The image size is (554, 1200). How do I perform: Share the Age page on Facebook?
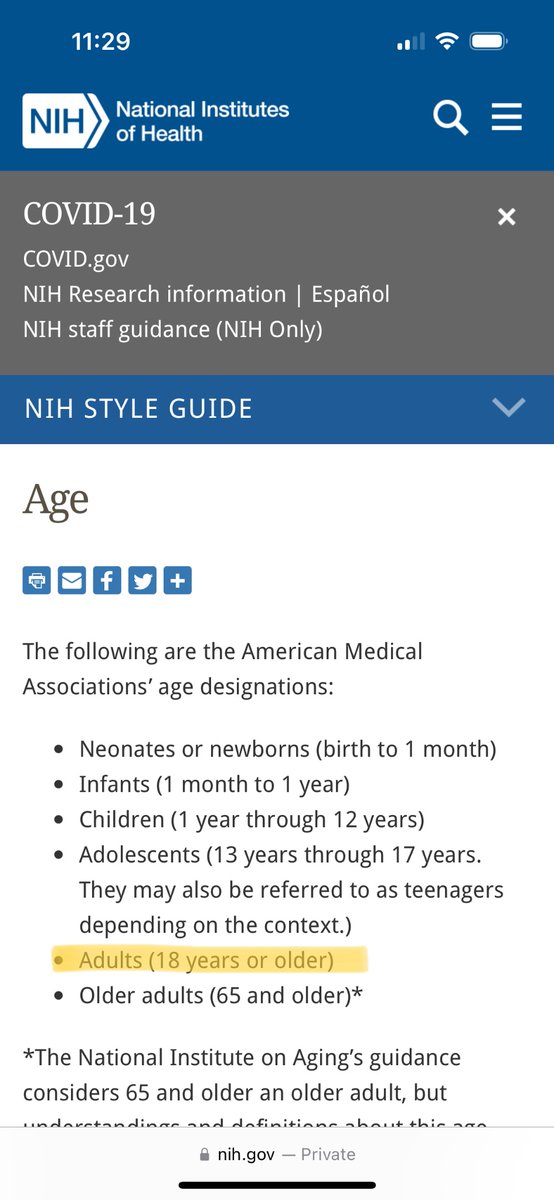[x=107, y=580]
